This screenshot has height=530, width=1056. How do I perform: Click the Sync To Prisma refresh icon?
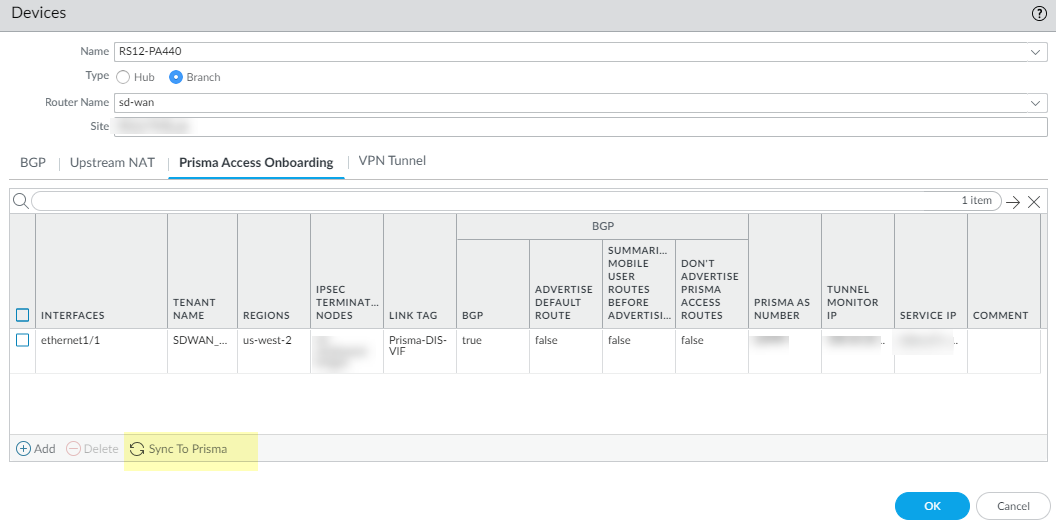(137, 449)
